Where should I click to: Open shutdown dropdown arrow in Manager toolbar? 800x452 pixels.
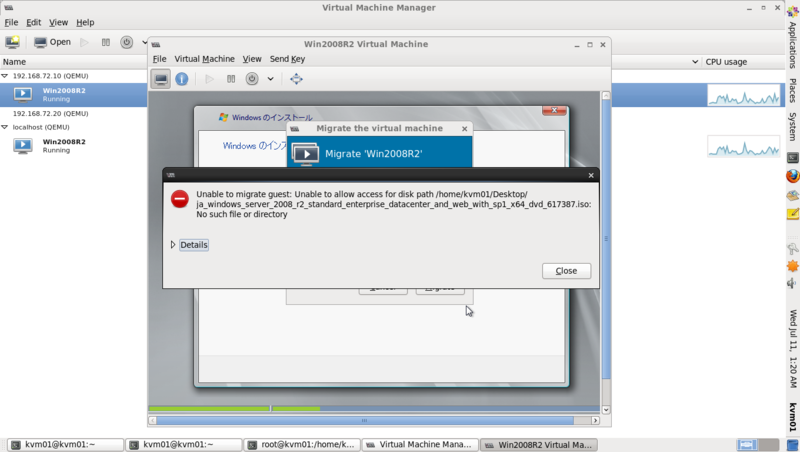point(144,42)
